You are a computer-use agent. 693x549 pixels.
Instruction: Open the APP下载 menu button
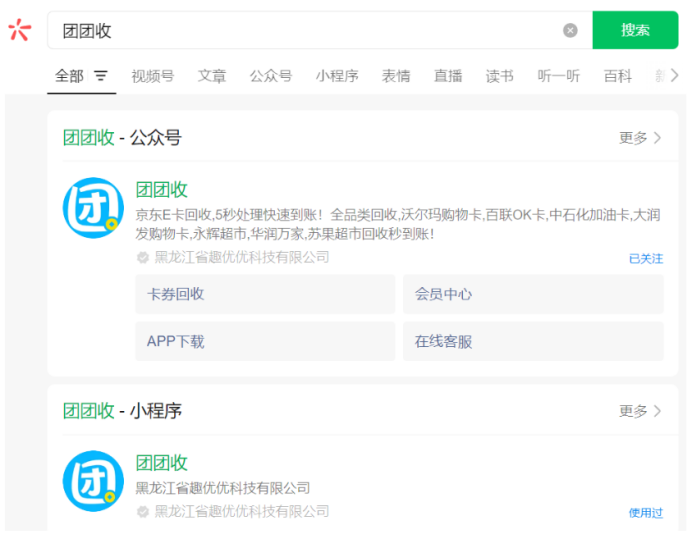coord(265,341)
